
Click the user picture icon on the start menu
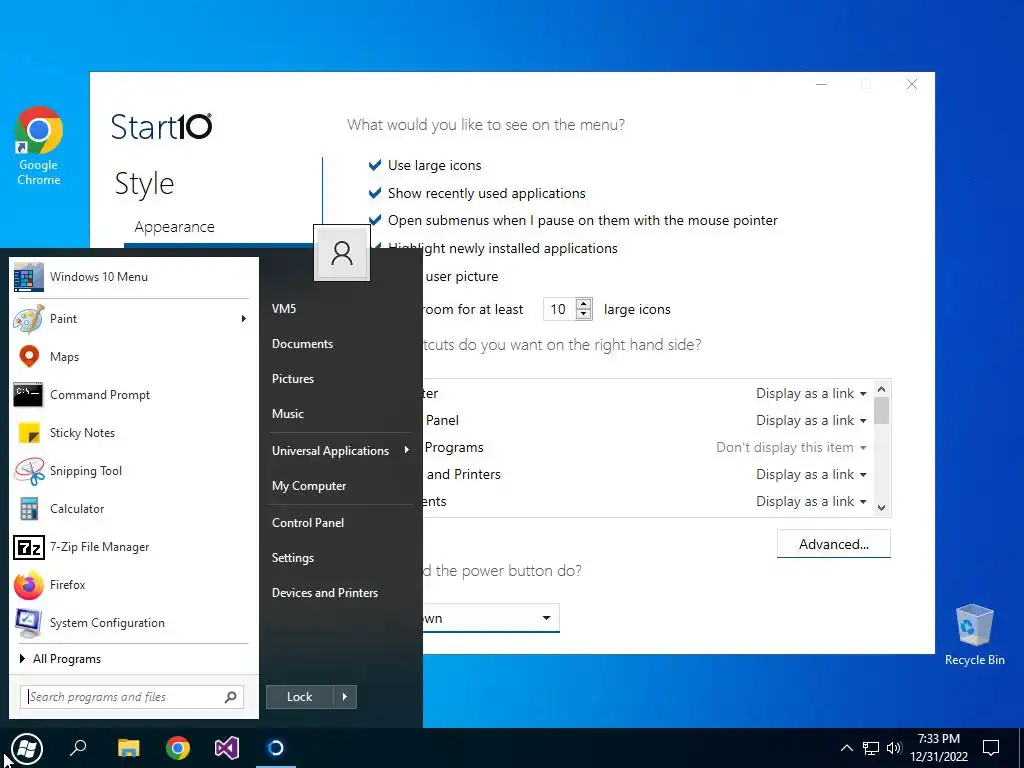point(342,253)
